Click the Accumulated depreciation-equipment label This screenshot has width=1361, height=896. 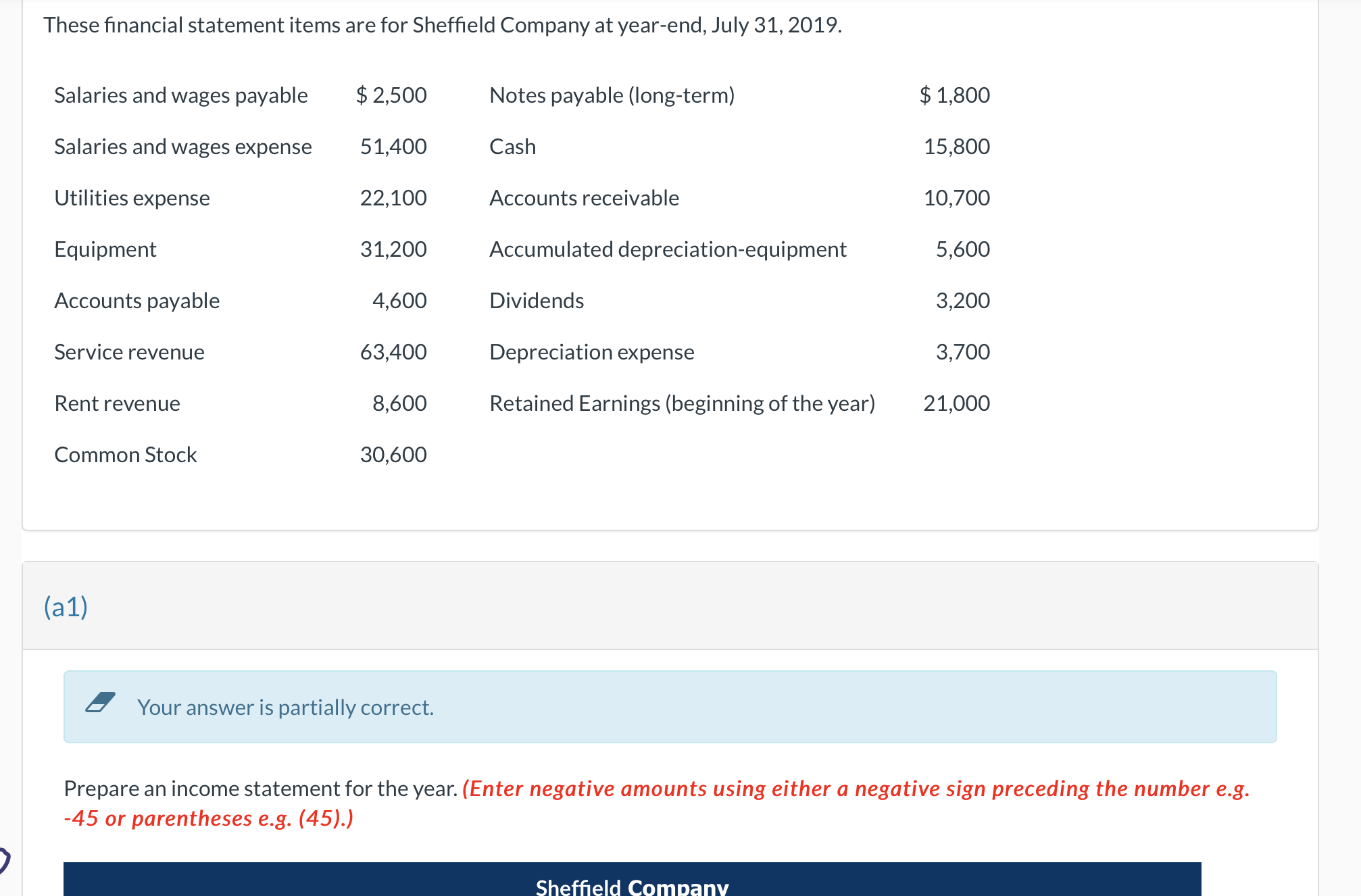[668, 249]
